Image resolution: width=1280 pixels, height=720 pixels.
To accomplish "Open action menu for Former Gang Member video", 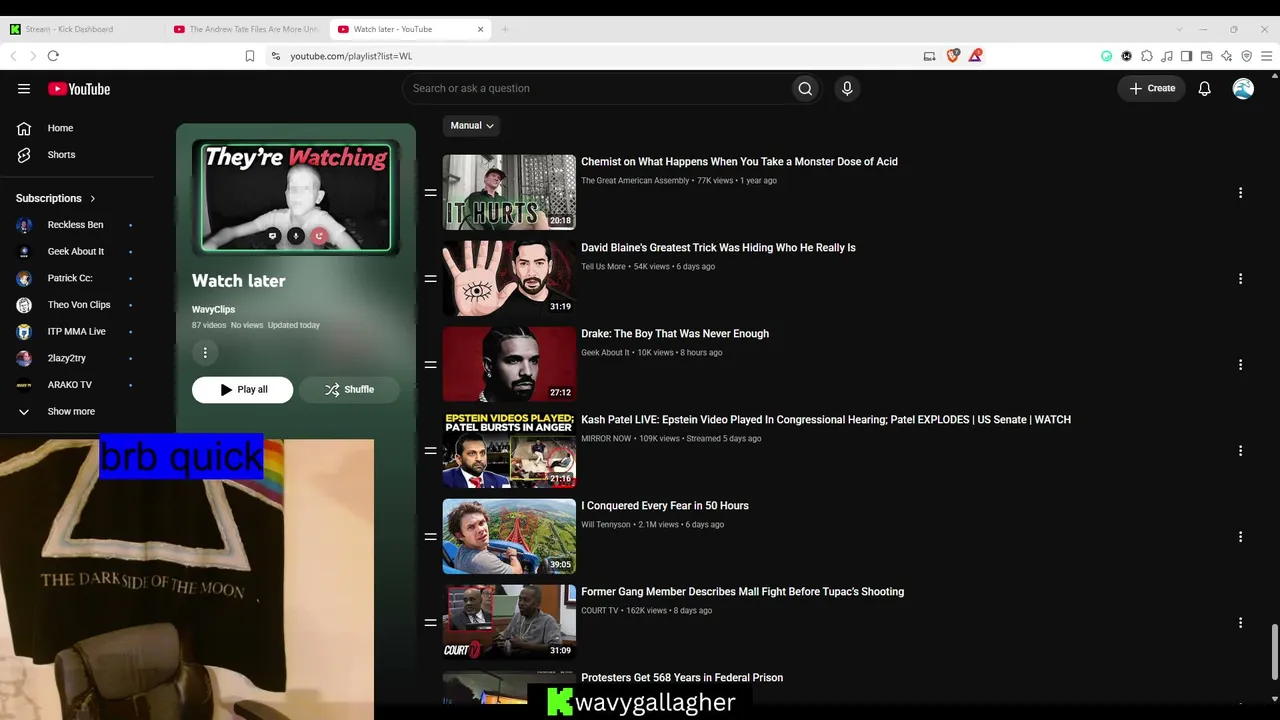I will pyautogui.click(x=1240, y=623).
